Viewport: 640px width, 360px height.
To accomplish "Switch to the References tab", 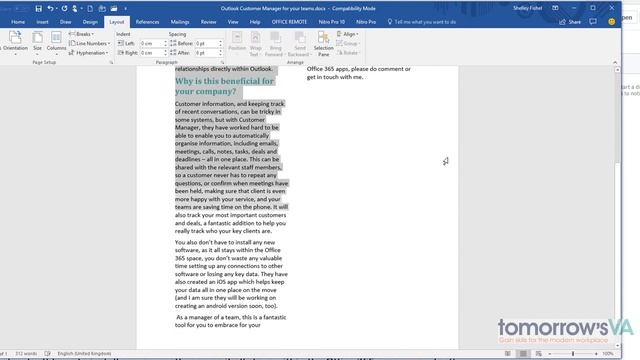I will point(147,22).
